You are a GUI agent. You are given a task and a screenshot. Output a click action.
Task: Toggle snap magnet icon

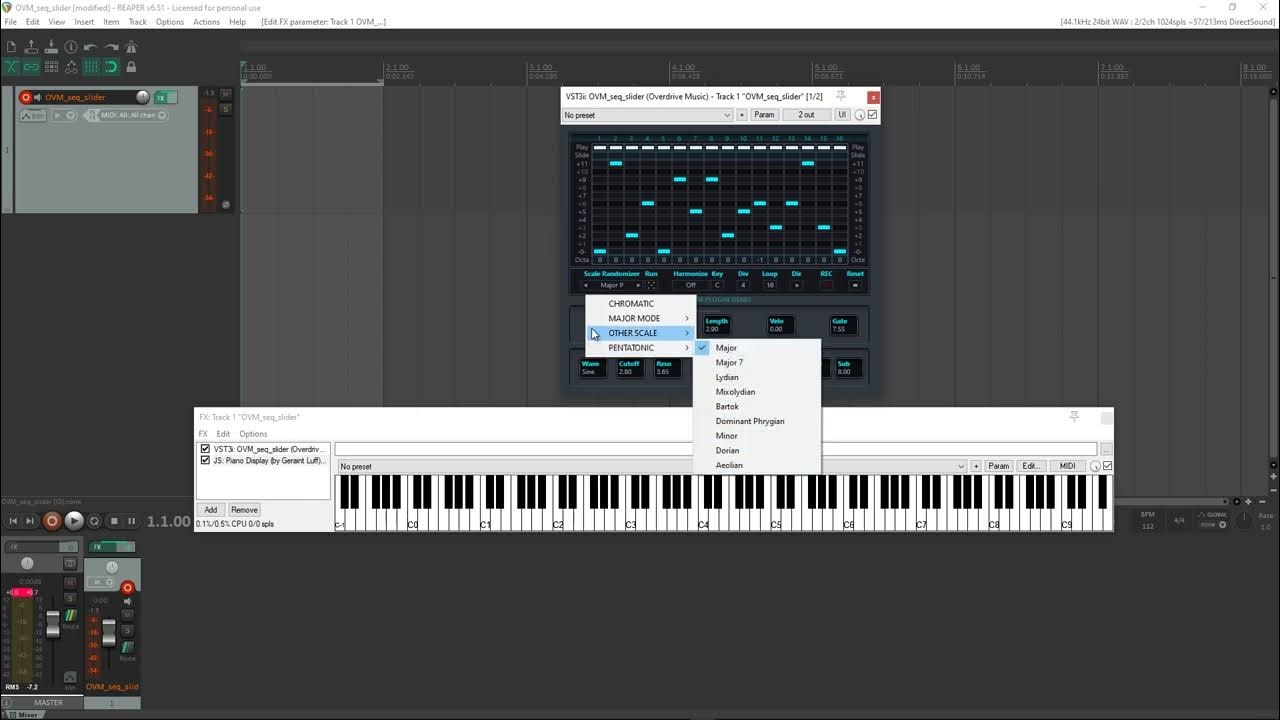coord(111,67)
